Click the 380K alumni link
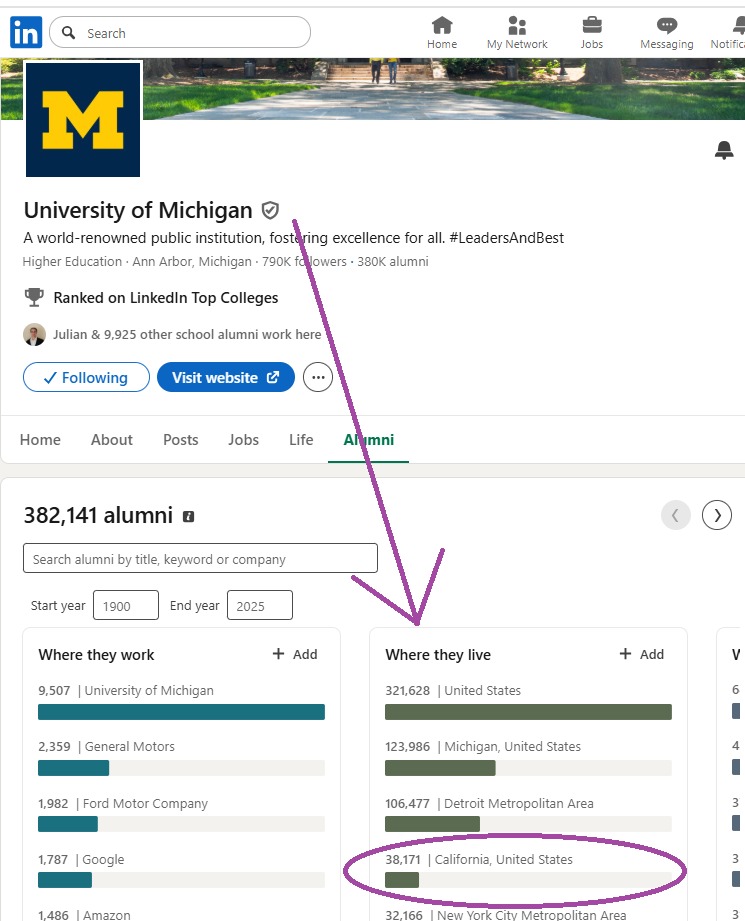745x921 pixels. [x=392, y=262]
